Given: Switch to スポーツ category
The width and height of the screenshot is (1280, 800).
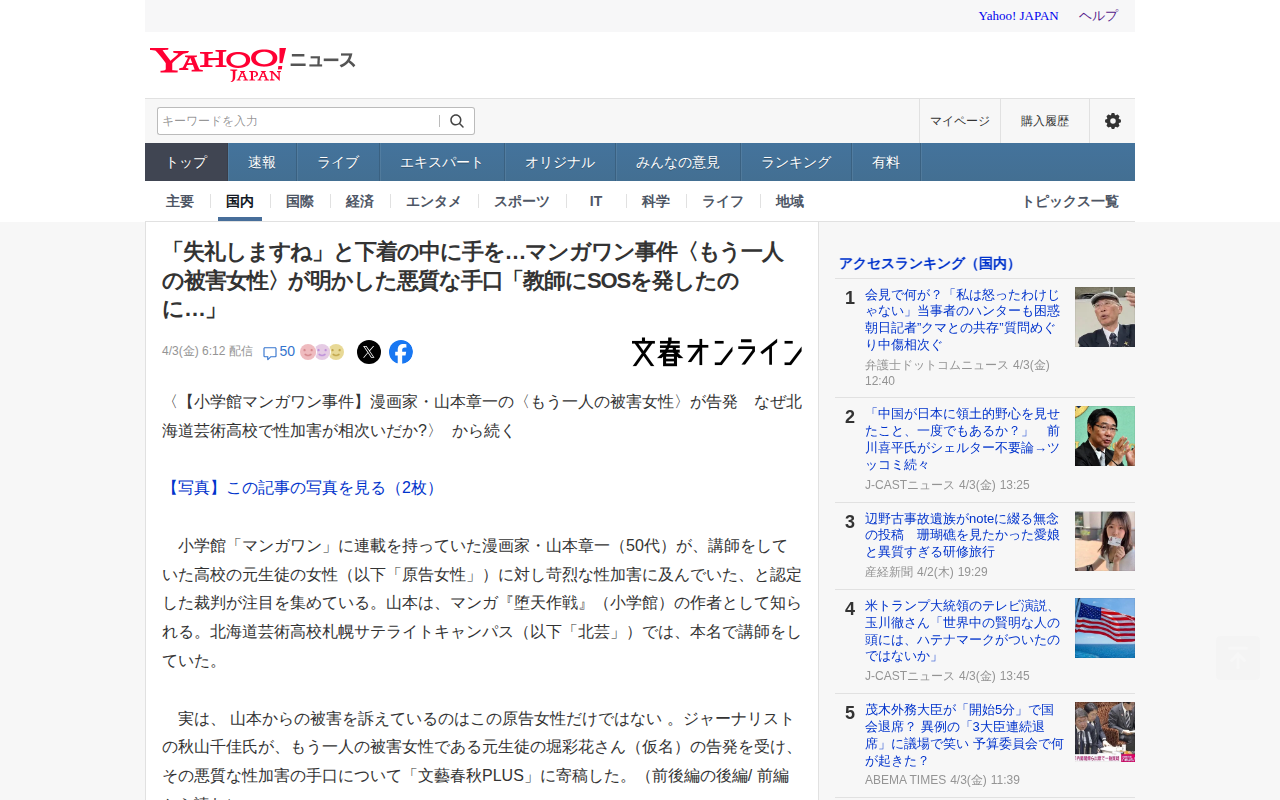Looking at the screenshot, I should (522, 201).
